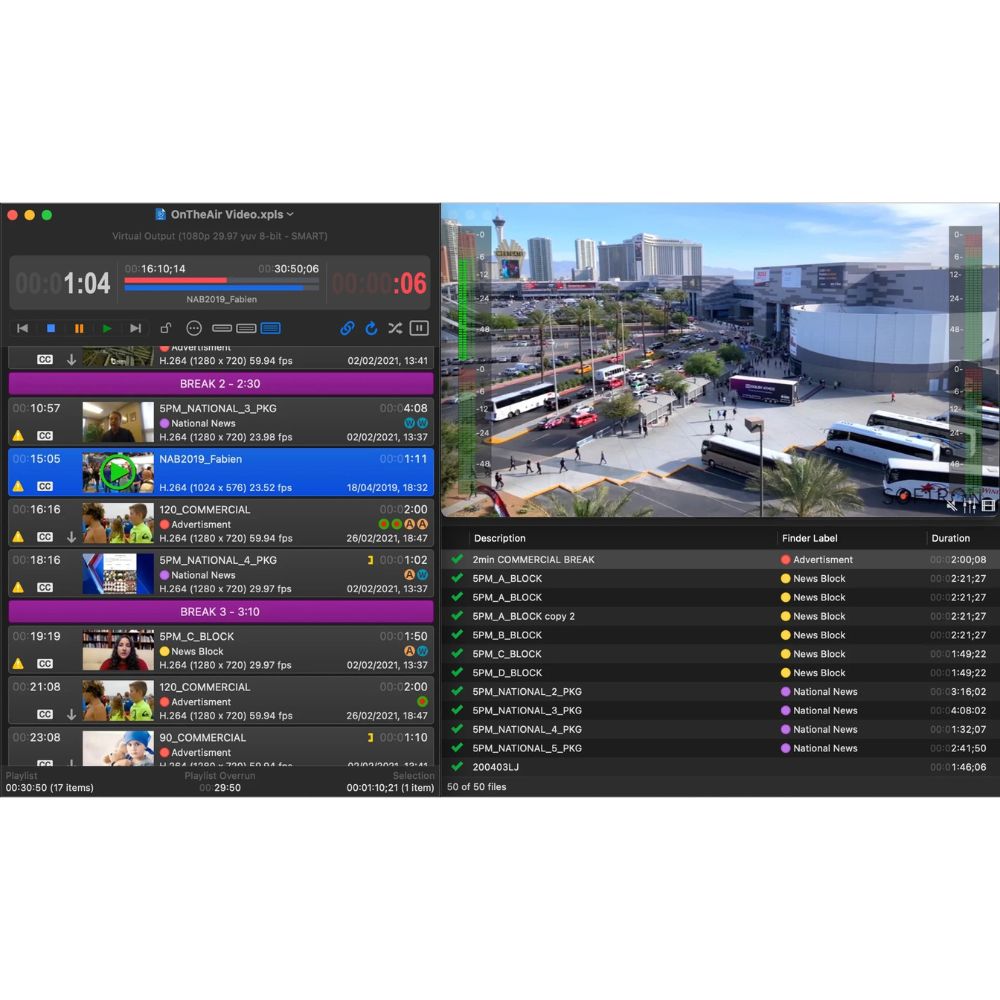This screenshot has height=1000, width=1000.
Task: Select the BREAK 2 - 2:30 purple header
Action: coord(221,384)
